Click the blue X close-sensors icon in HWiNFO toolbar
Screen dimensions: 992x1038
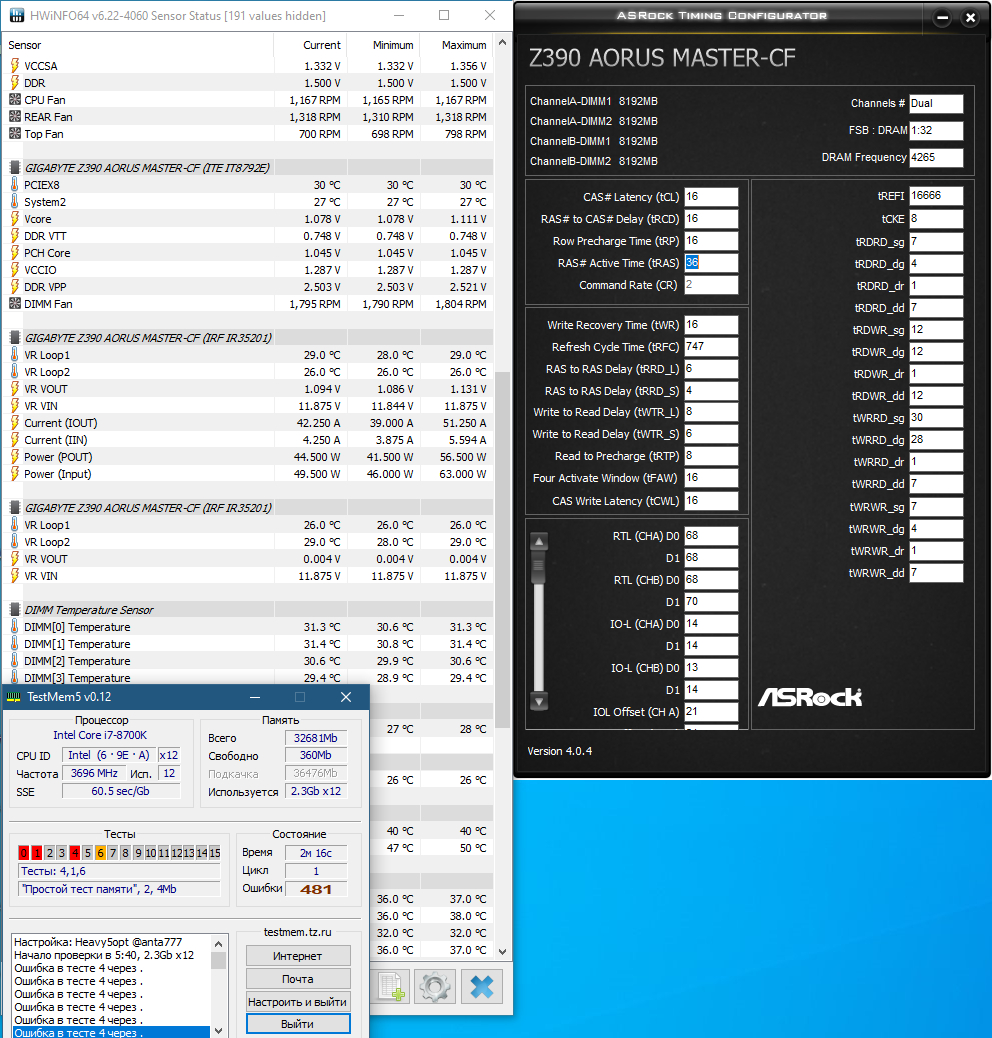click(482, 987)
